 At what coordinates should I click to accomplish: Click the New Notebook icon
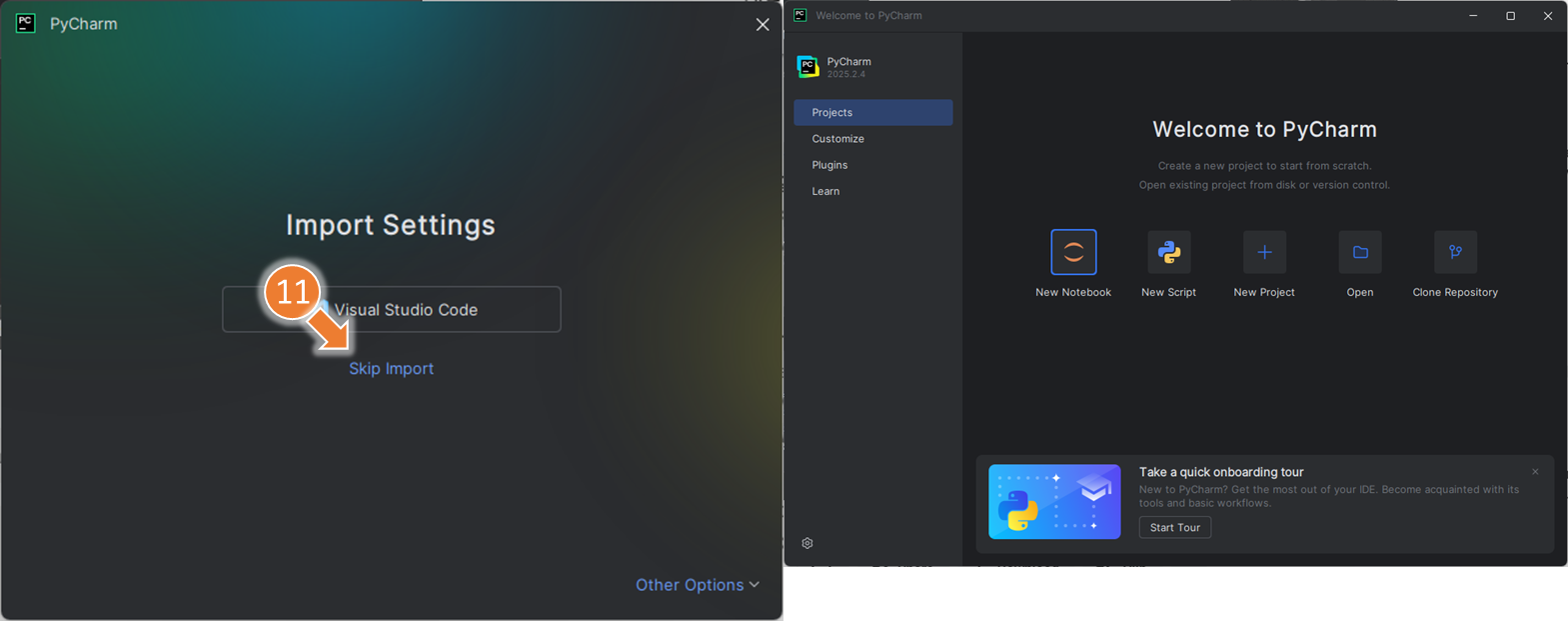click(x=1073, y=252)
